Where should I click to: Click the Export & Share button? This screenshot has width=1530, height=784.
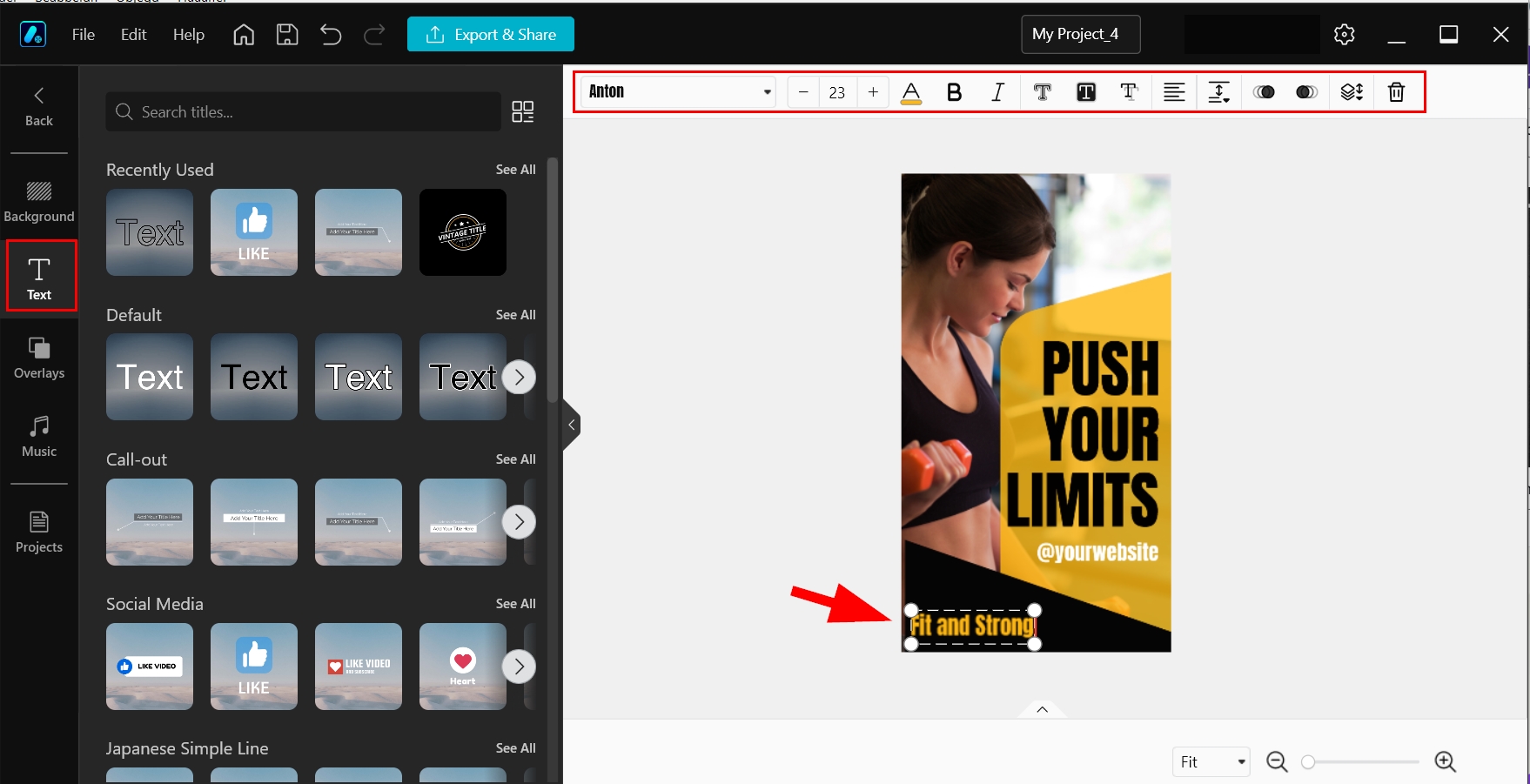(x=490, y=35)
